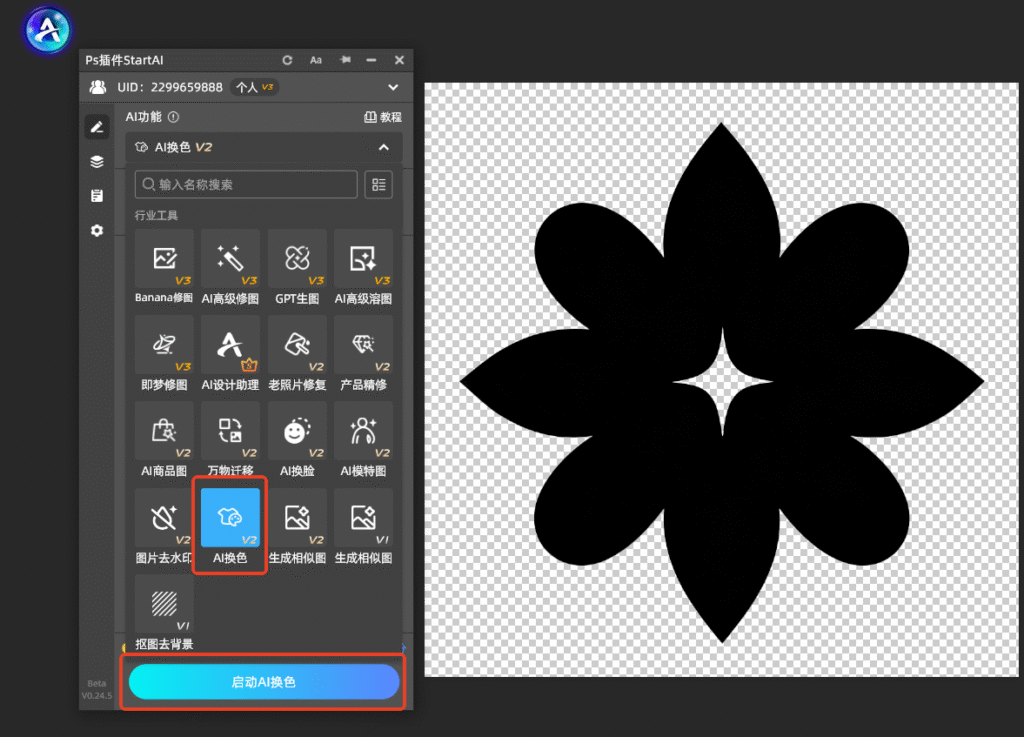
Task: Open the Banana修图 tool
Action: tap(164, 266)
